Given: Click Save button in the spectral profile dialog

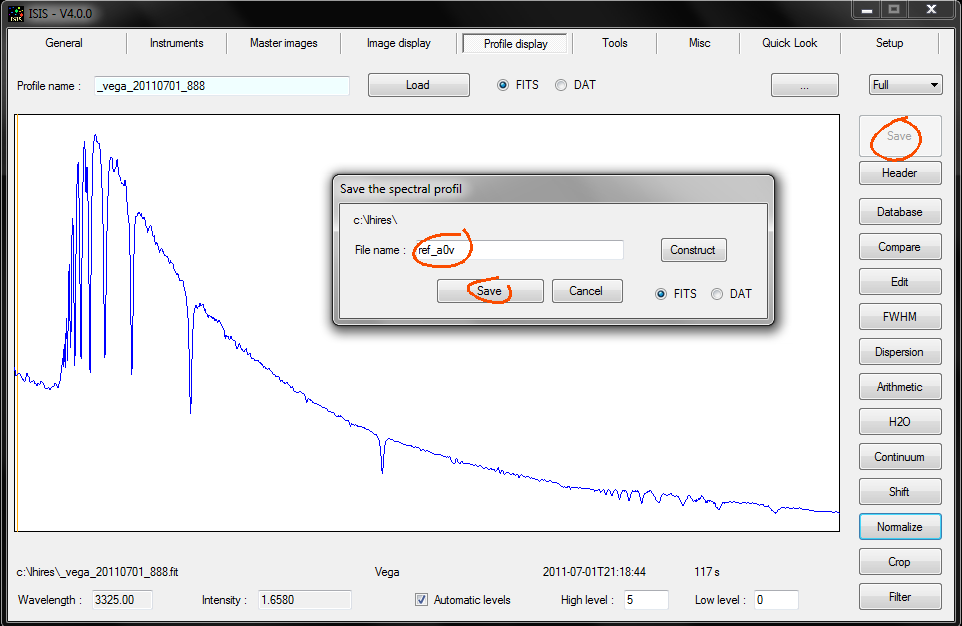Looking at the screenshot, I should pyautogui.click(x=489, y=291).
